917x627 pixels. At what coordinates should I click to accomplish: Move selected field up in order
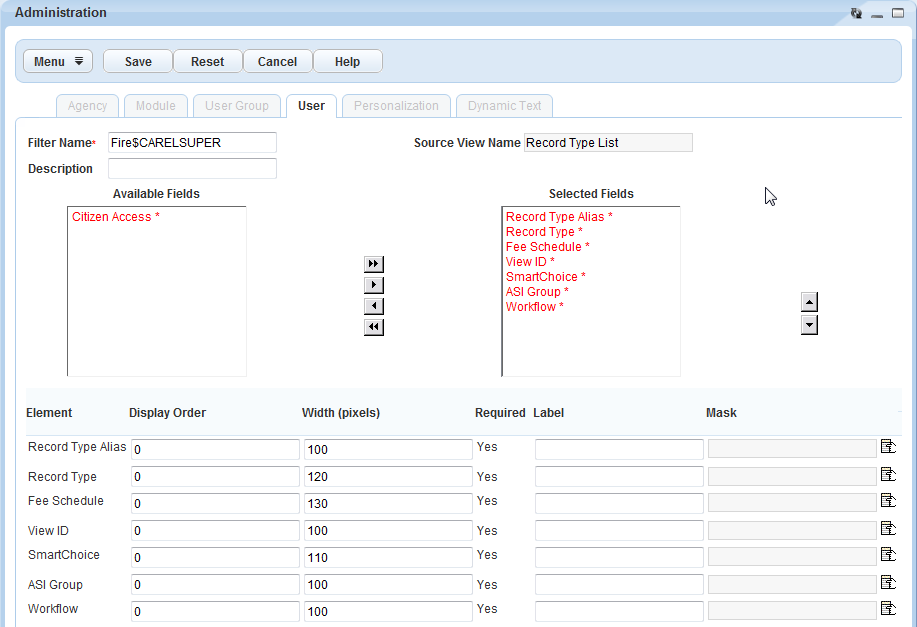coord(810,302)
